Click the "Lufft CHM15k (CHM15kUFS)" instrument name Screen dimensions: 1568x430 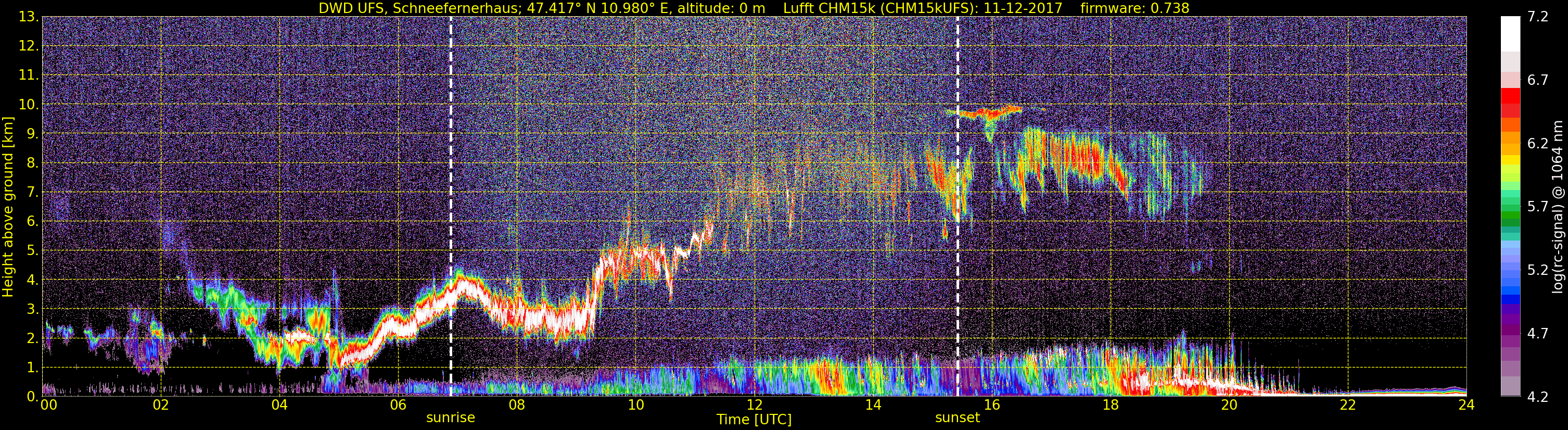pyautogui.click(x=879, y=8)
